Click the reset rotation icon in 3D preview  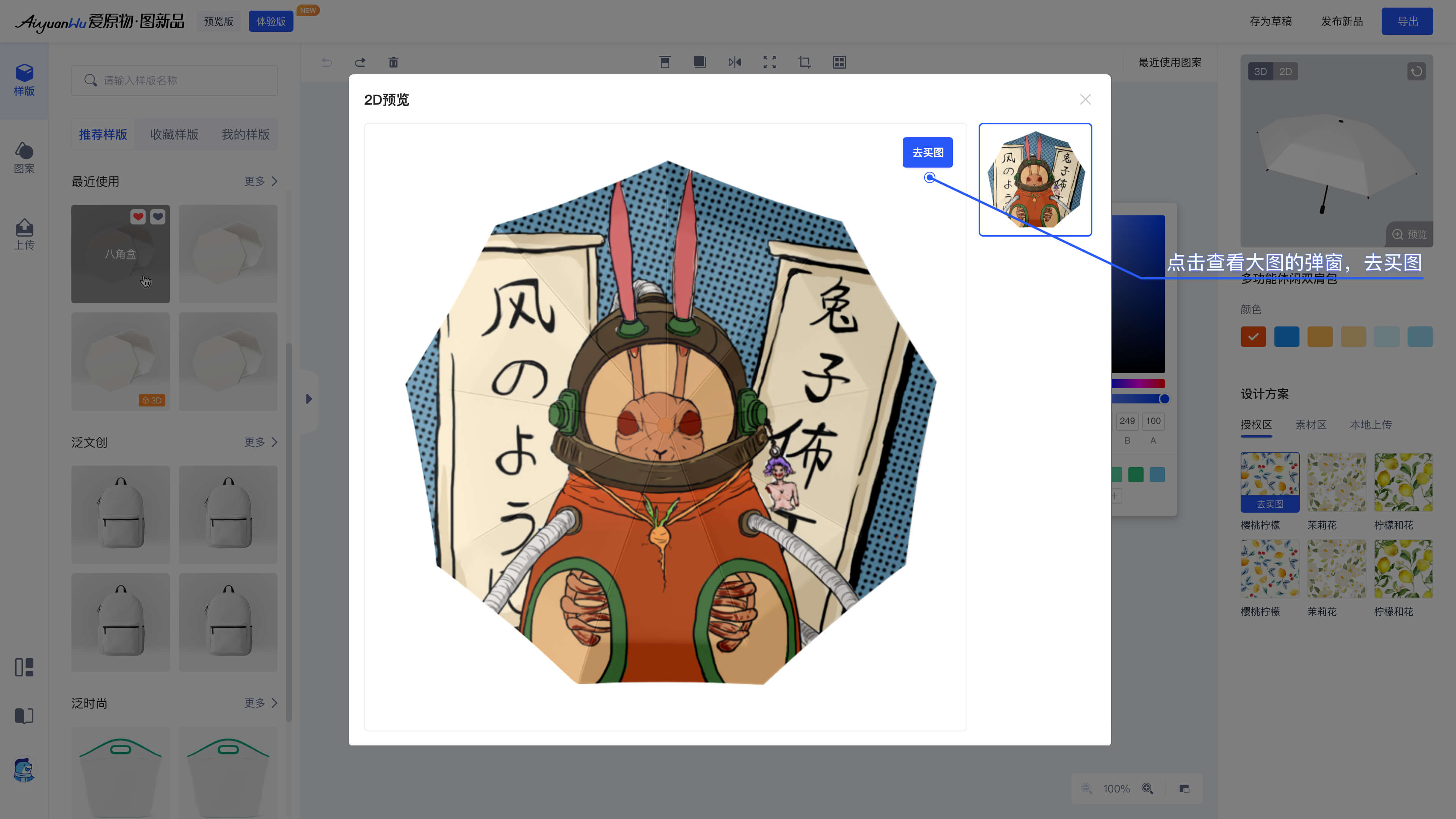(1417, 71)
